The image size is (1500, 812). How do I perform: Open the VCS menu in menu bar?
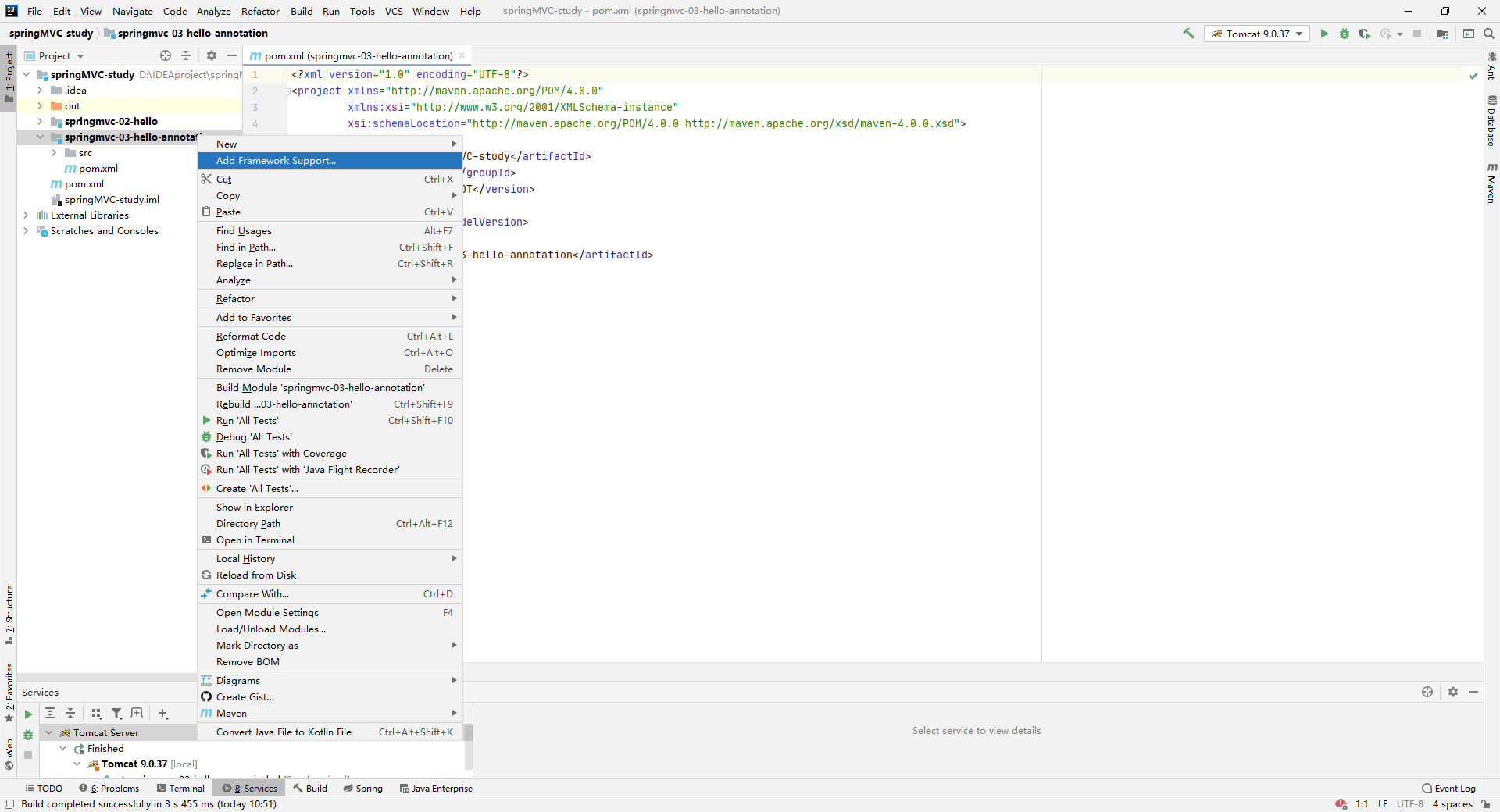click(x=394, y=11)
